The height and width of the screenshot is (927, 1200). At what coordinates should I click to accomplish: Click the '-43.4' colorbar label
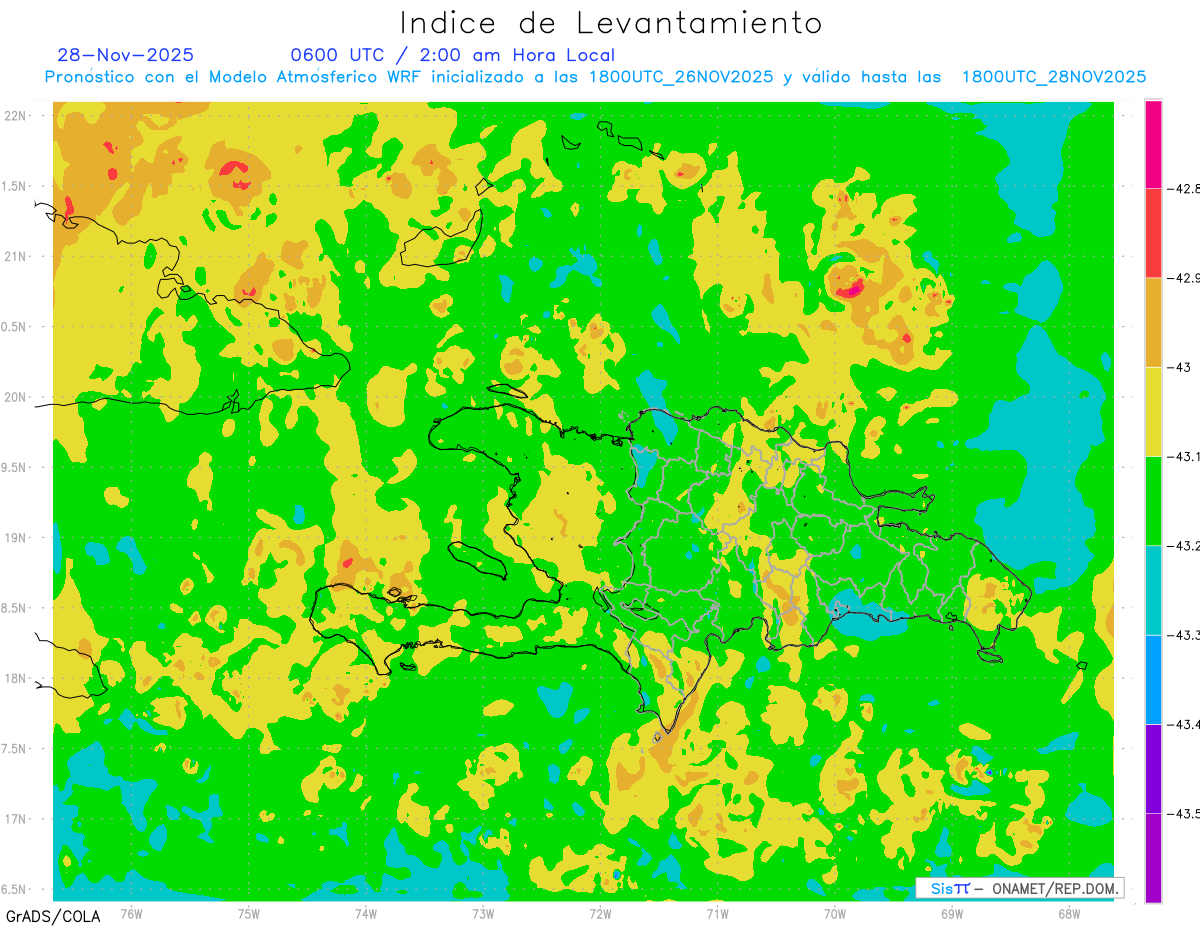[1183, 724]
